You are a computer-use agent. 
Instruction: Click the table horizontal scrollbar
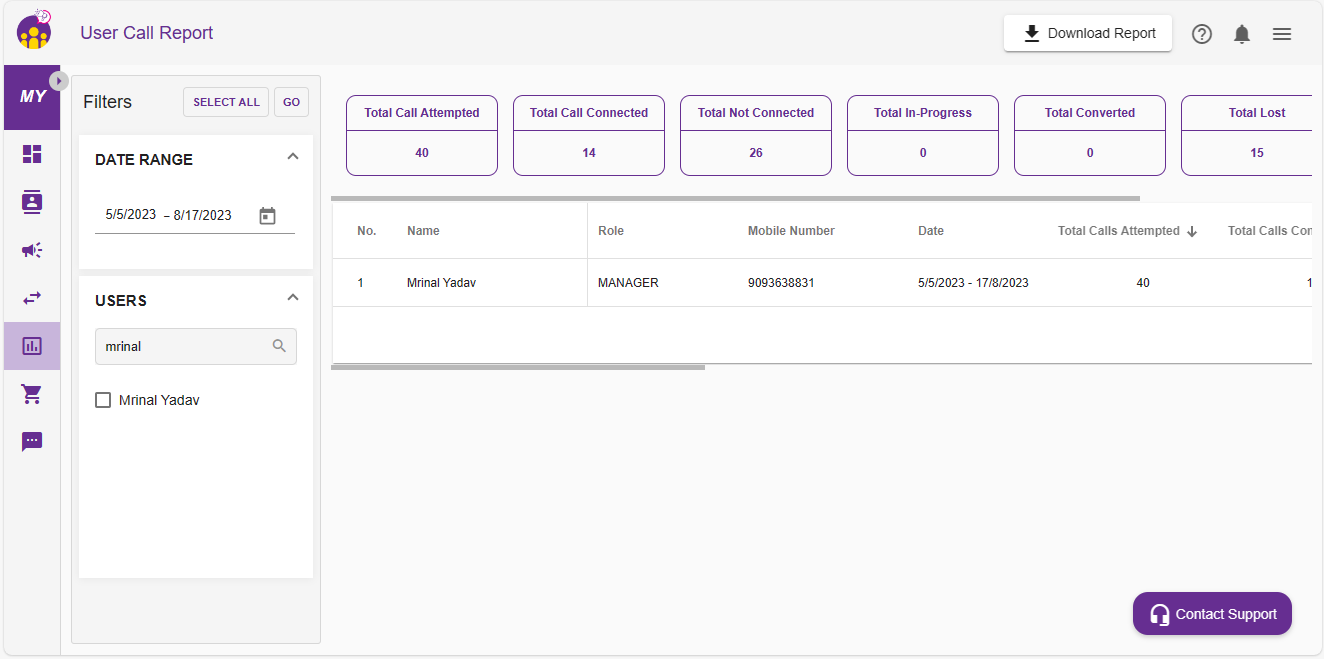[x=518, y=367]
